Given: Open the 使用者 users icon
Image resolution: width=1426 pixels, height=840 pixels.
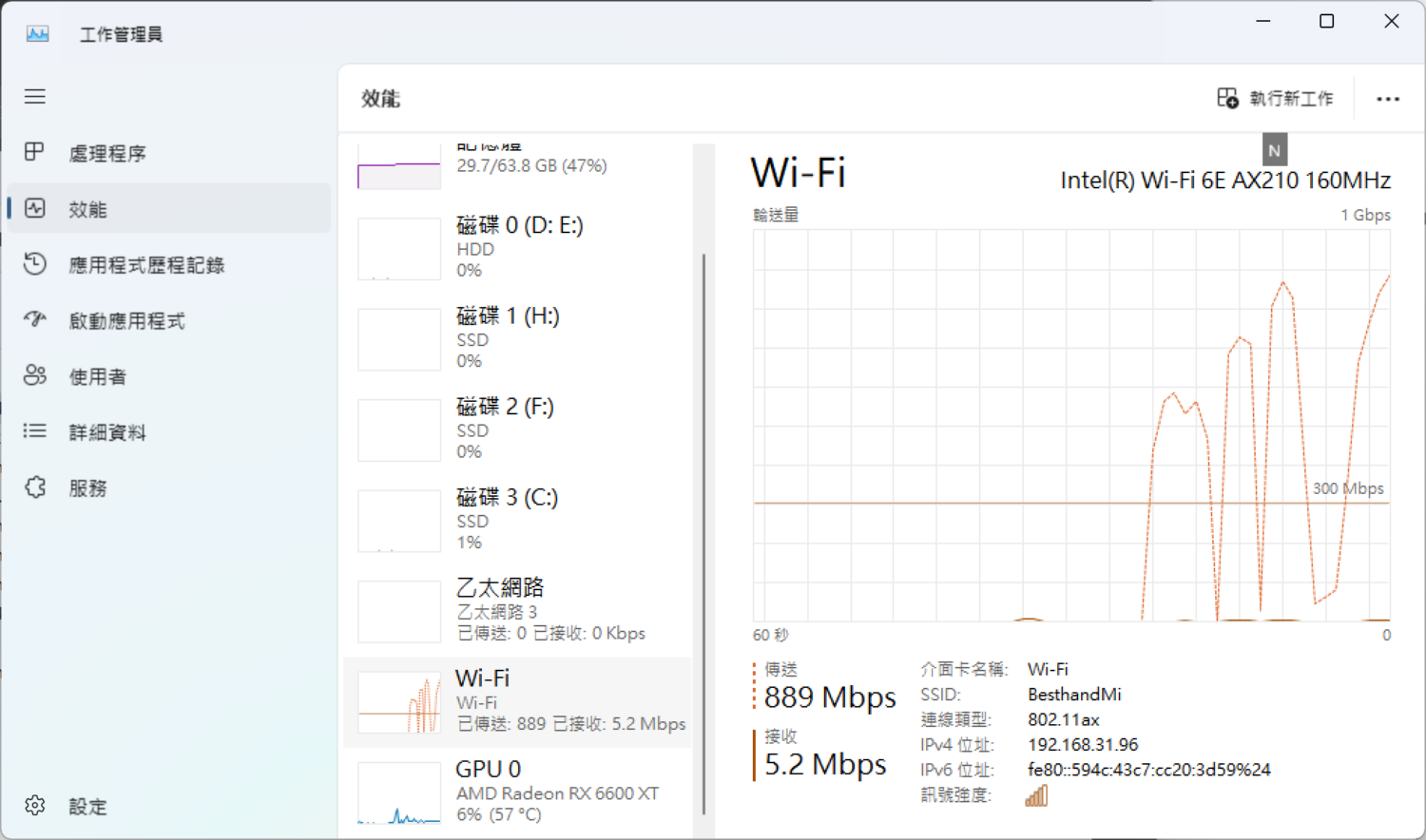Looking at the screenshot, I should coord(35,375).
